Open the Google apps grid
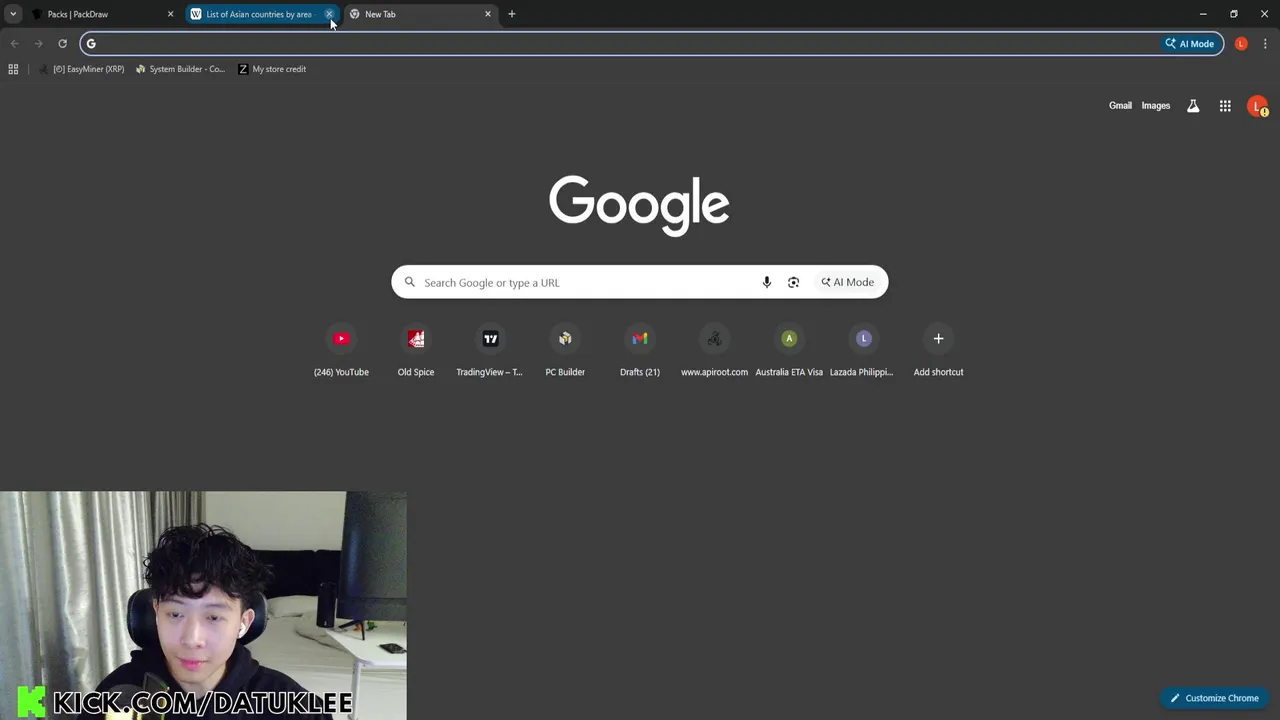 click(1225, 105)
